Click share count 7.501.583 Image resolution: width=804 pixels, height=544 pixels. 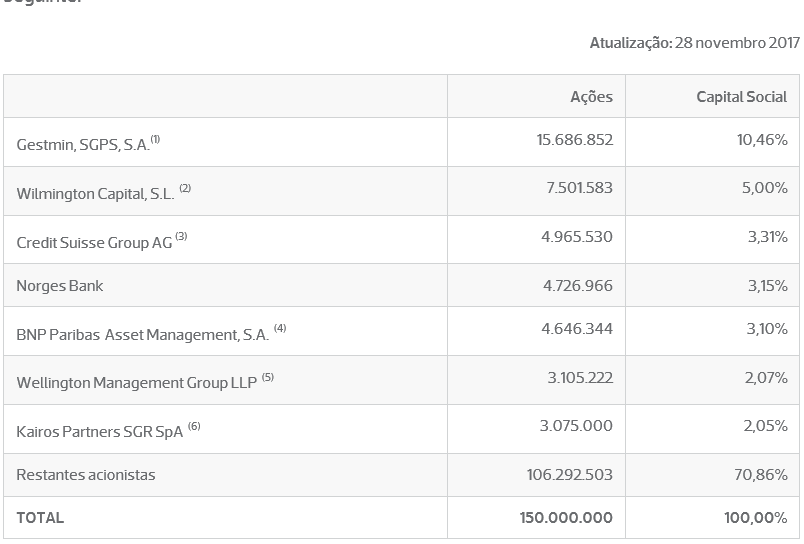(579, 188)
